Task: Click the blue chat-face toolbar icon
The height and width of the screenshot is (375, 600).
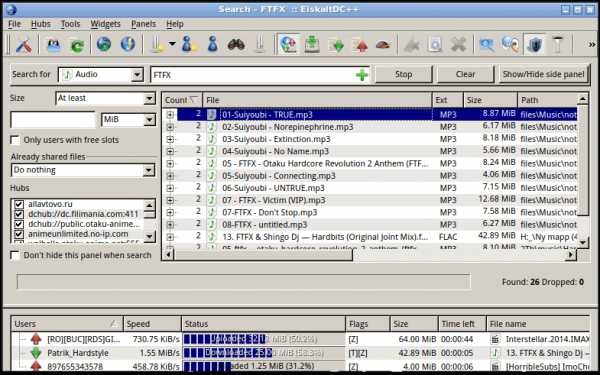Action: pos(54,45)
